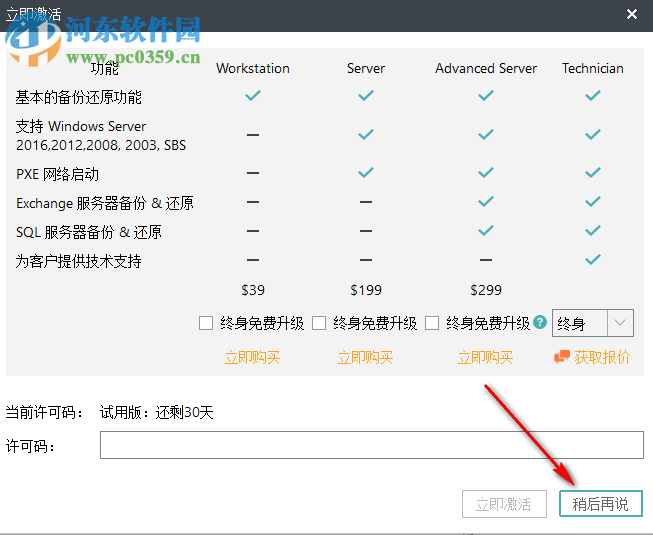
Task: Click the 稍后再说 button
Action: click(x=601, y=504)
